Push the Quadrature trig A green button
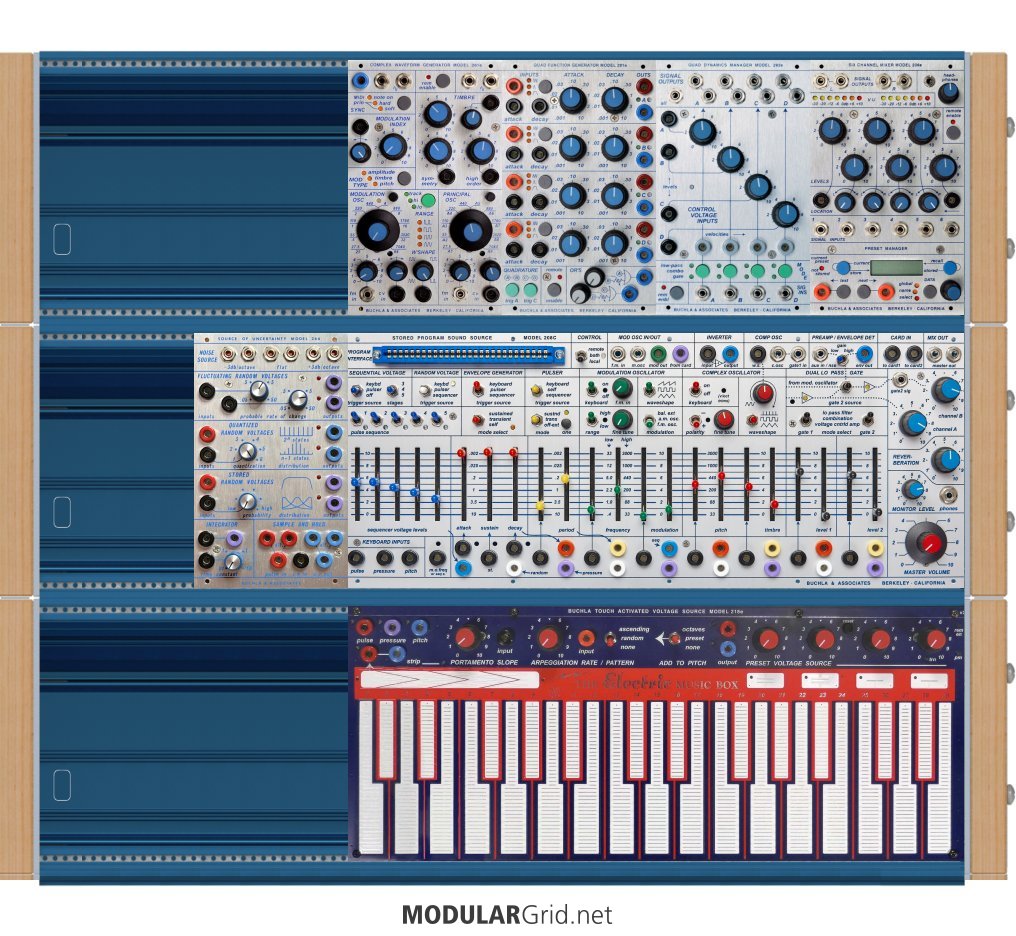Viewport: 1016px width, 936px height. tap(513, 288)
